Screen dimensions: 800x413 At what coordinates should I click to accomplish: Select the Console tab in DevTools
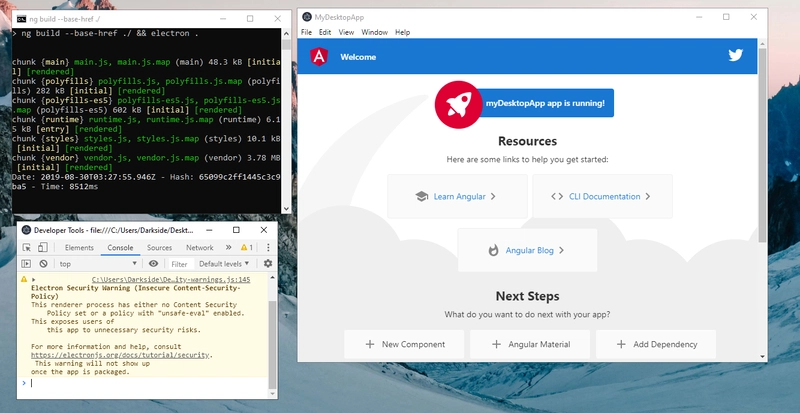click(120, 248)
